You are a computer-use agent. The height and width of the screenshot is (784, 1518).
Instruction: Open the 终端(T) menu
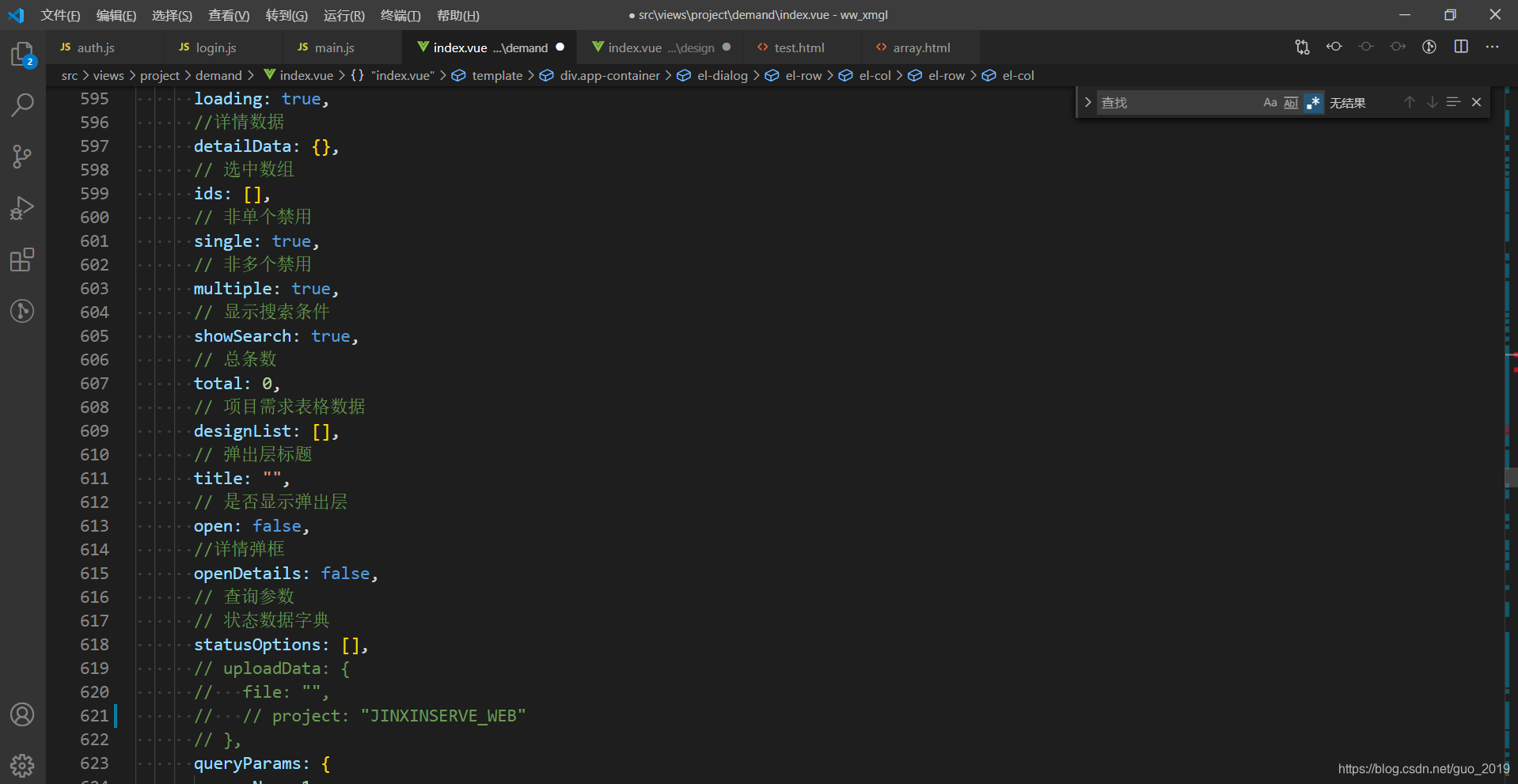coord(400,15)
